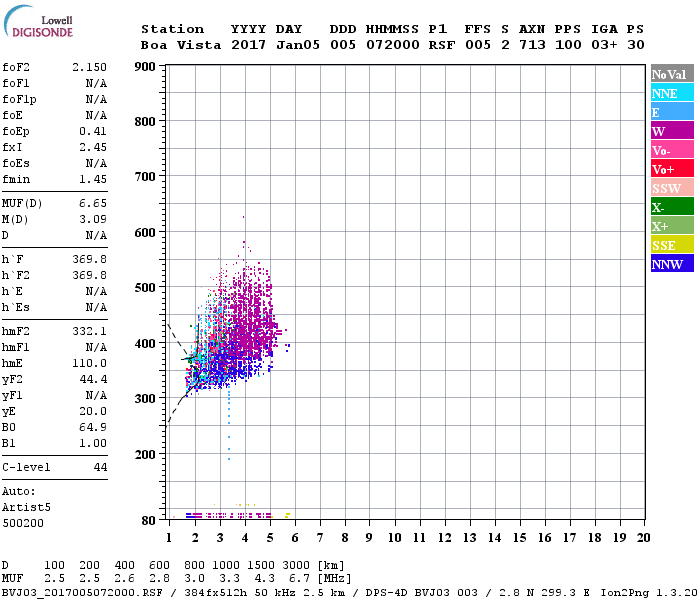Click the 713 AXN value in header
This screenshot has height=600, width=700.
coord(532,45)
